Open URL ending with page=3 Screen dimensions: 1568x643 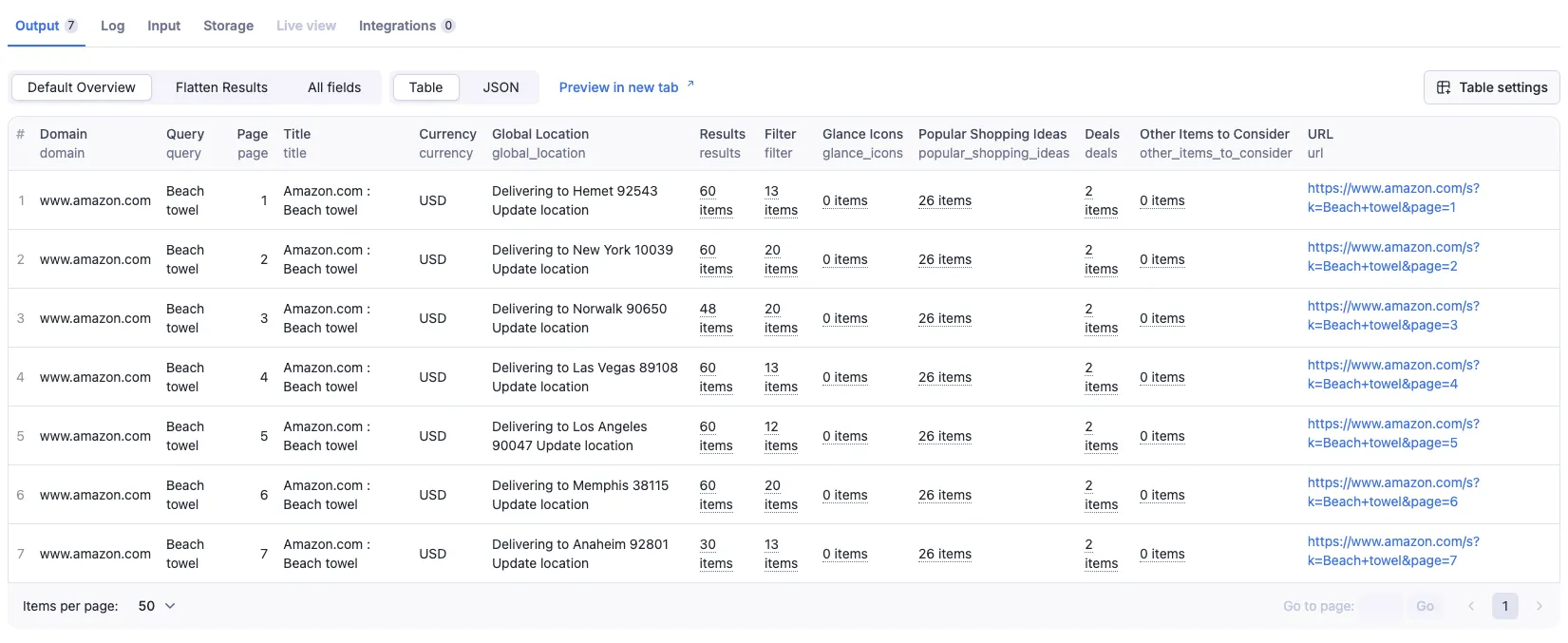tap(1393, 315)
